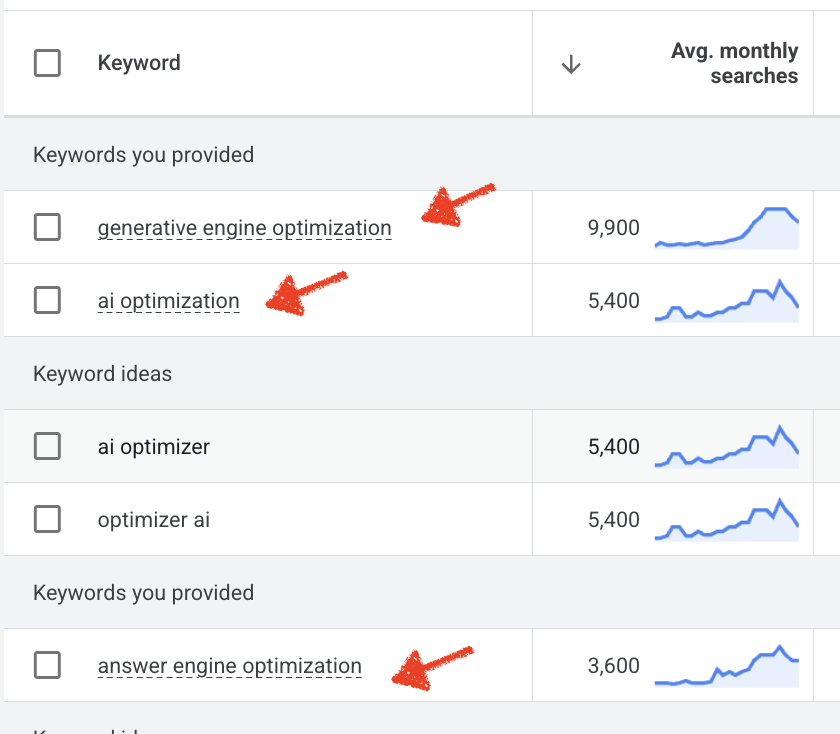Sort by Avg. monthly searches header
The width and height of the screenshot is (840, 734).
[734, 63]
